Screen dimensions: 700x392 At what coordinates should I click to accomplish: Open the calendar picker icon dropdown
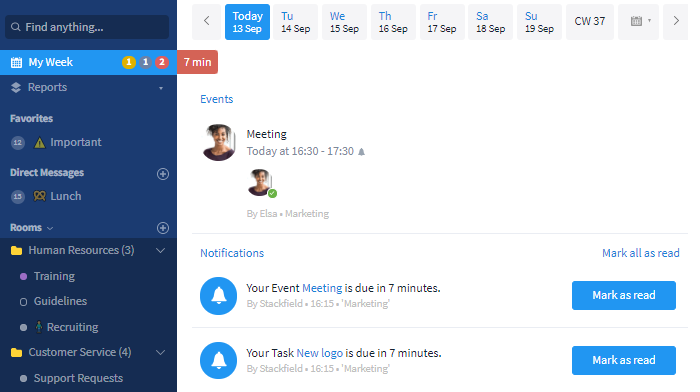click(638, 21)
